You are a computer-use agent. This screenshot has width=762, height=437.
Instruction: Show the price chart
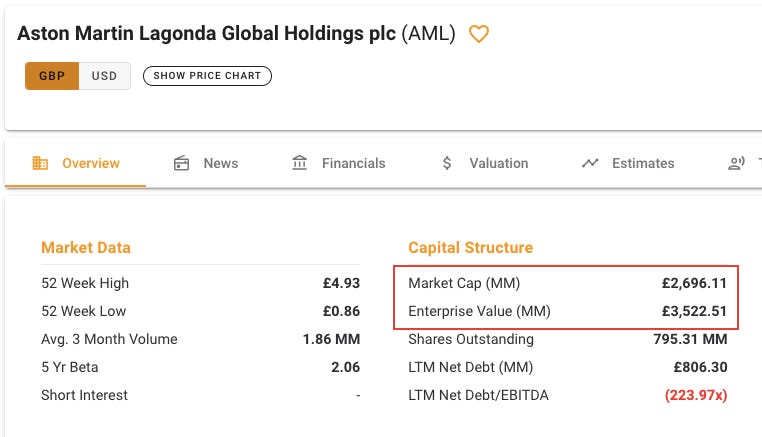click(207, 76)
